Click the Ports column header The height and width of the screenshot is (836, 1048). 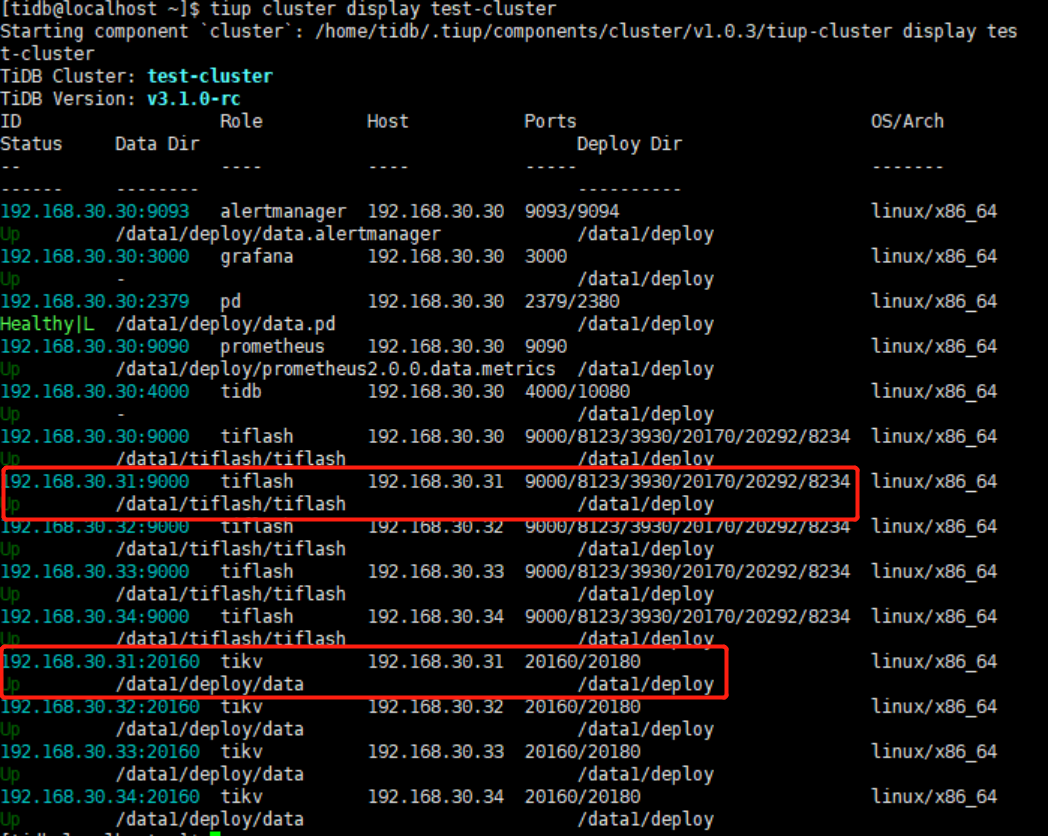tap(550, 121)
